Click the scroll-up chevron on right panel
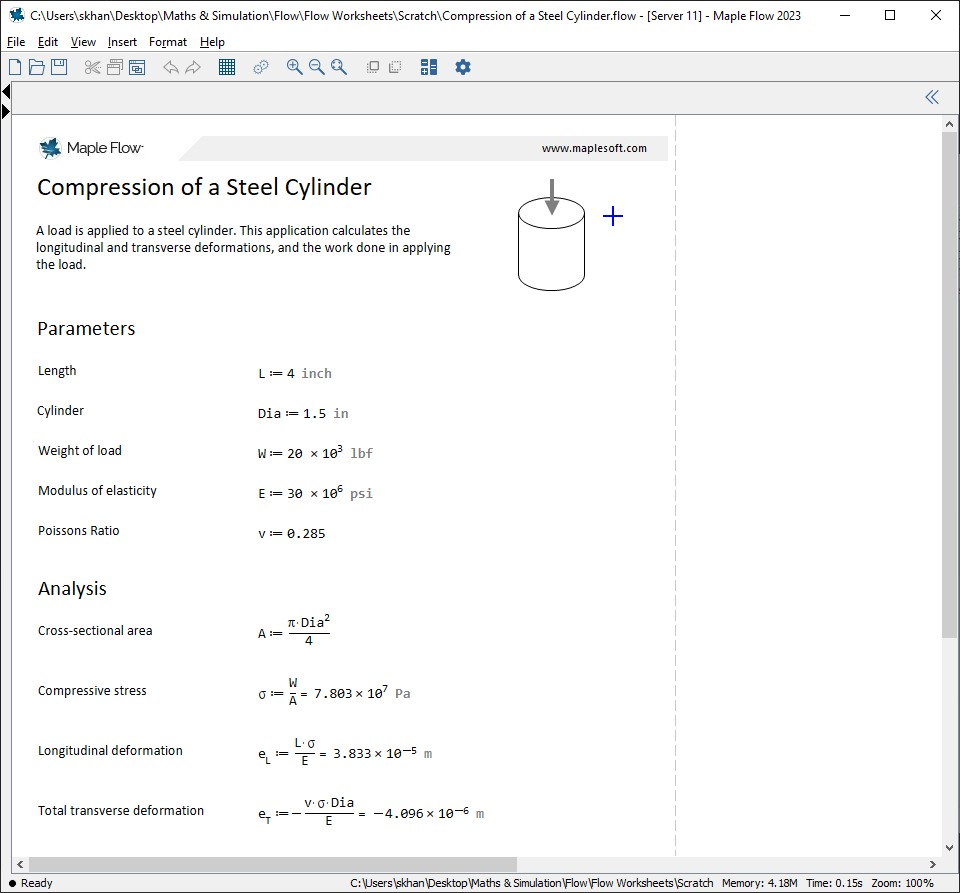This screenshot has width=960, height=893. (949, 123)
